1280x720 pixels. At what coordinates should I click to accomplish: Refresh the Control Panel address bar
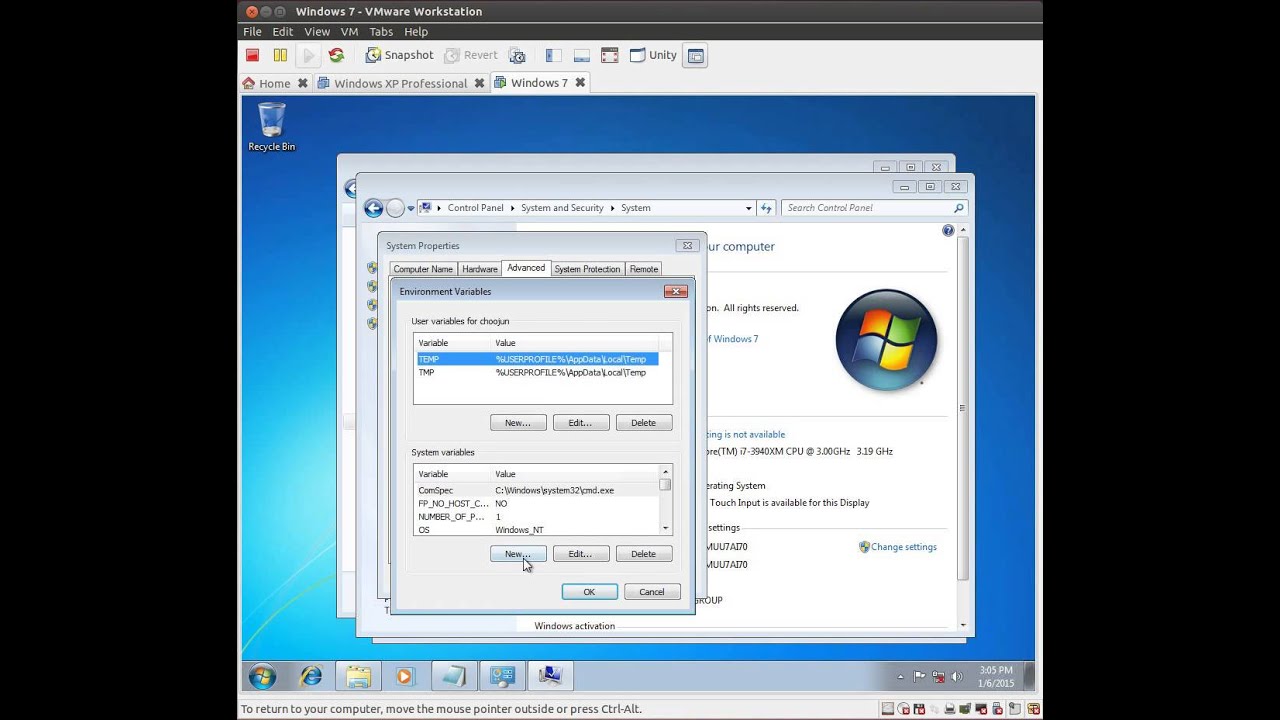coord(766,208)
